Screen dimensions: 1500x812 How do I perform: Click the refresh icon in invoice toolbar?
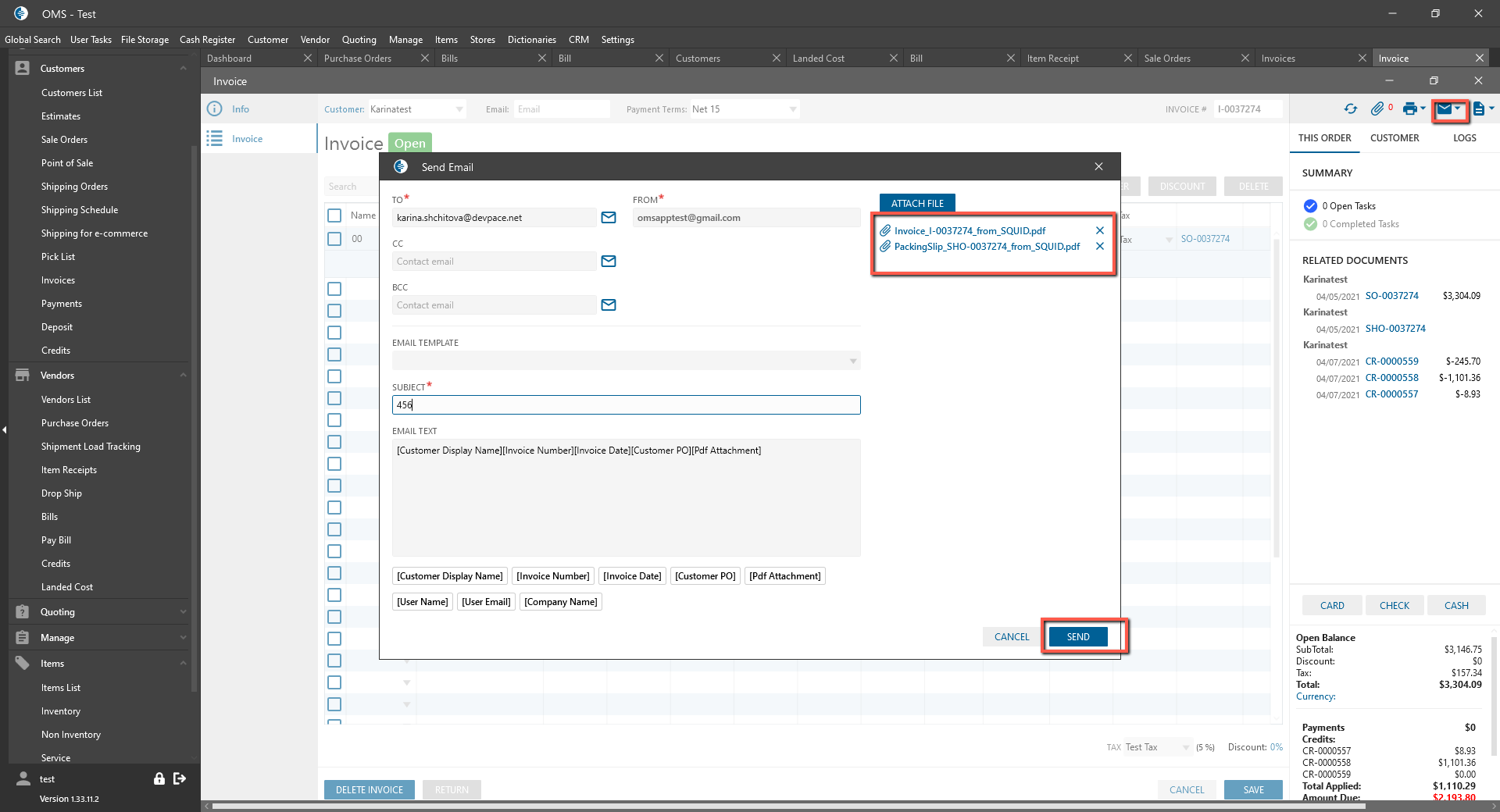[1350, 109]
